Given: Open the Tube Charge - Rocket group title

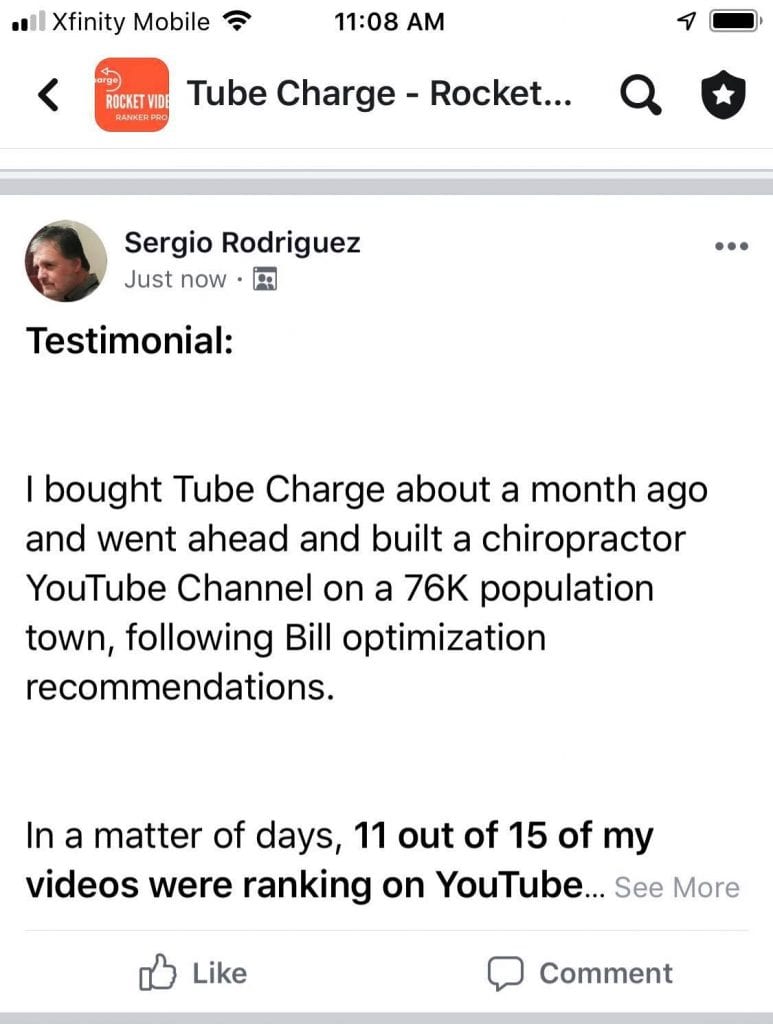Looking at the screenshot, I should (380, 95).
